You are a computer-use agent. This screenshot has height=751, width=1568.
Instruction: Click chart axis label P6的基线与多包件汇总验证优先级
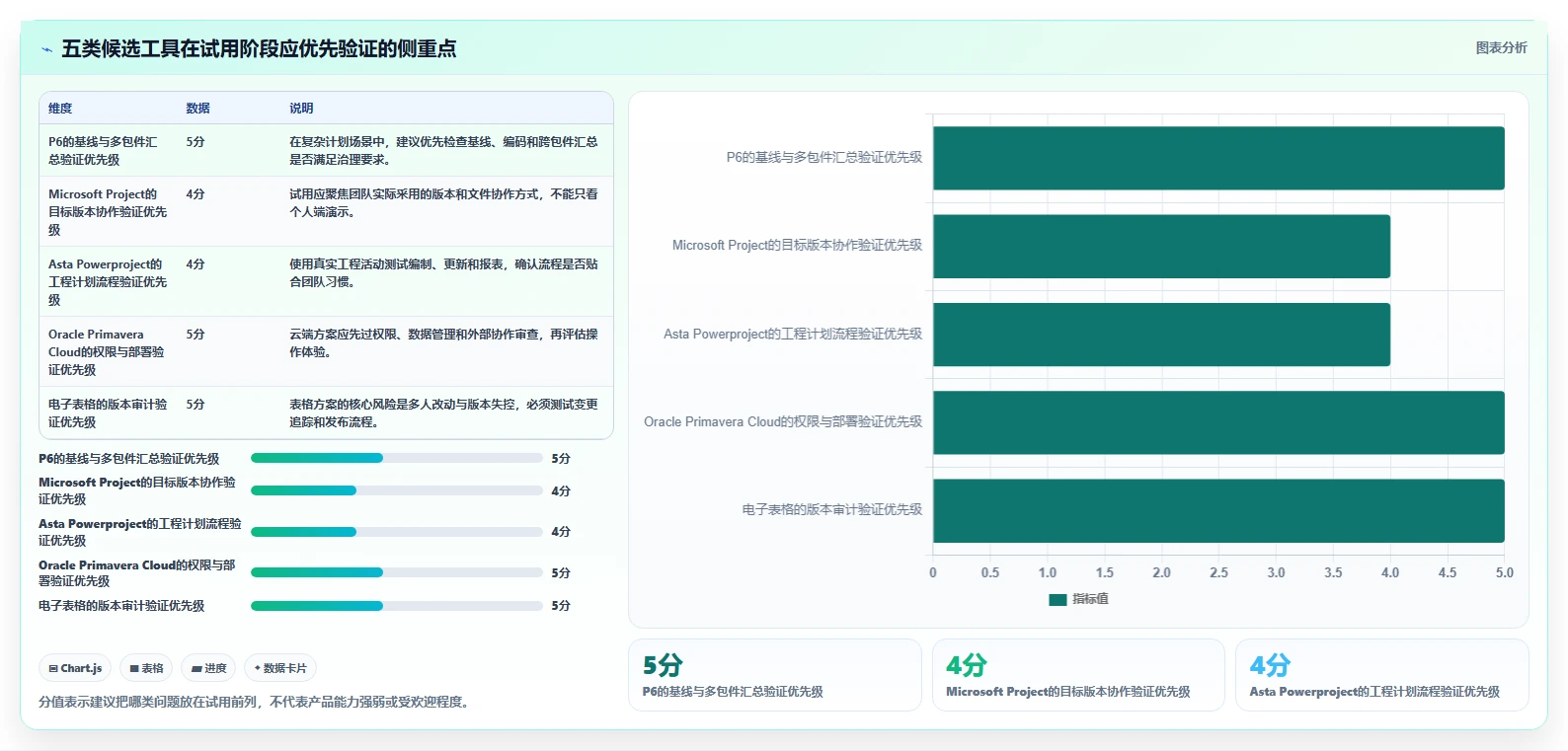[824, 157]
